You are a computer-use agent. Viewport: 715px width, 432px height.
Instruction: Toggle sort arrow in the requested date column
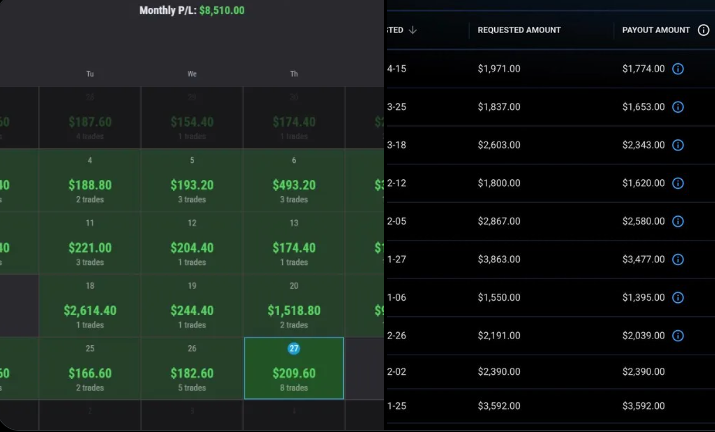point(413,30)
